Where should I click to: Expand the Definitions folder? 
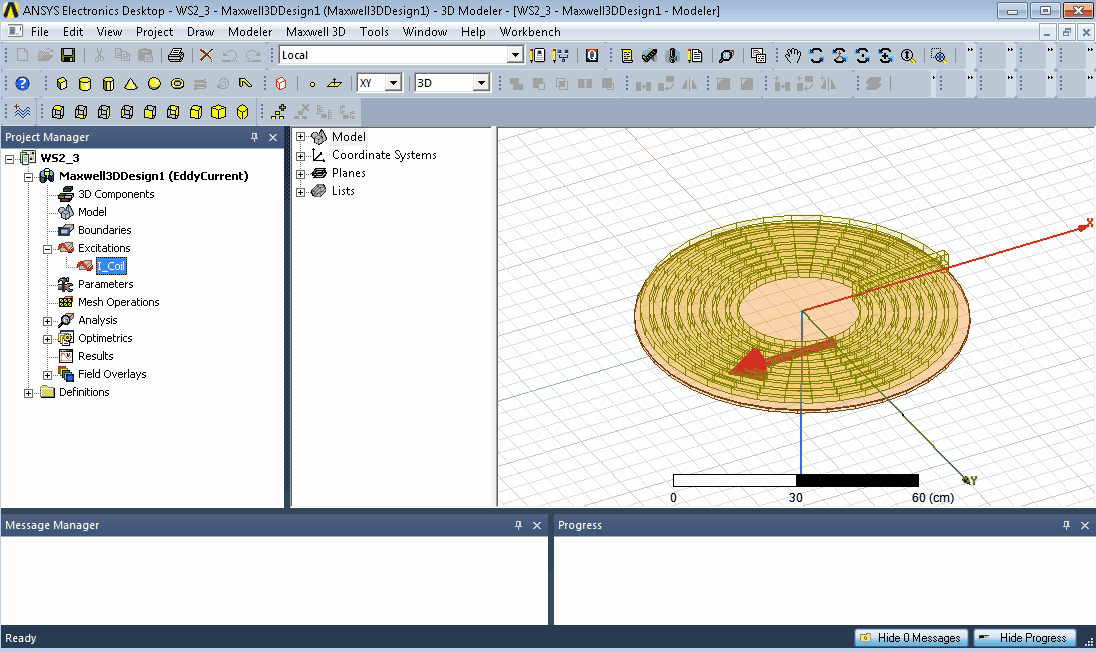coord(29,393)
